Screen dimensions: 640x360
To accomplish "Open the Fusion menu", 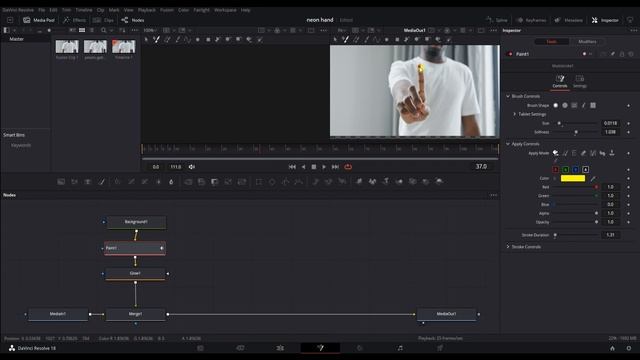I will coord(167,10).
